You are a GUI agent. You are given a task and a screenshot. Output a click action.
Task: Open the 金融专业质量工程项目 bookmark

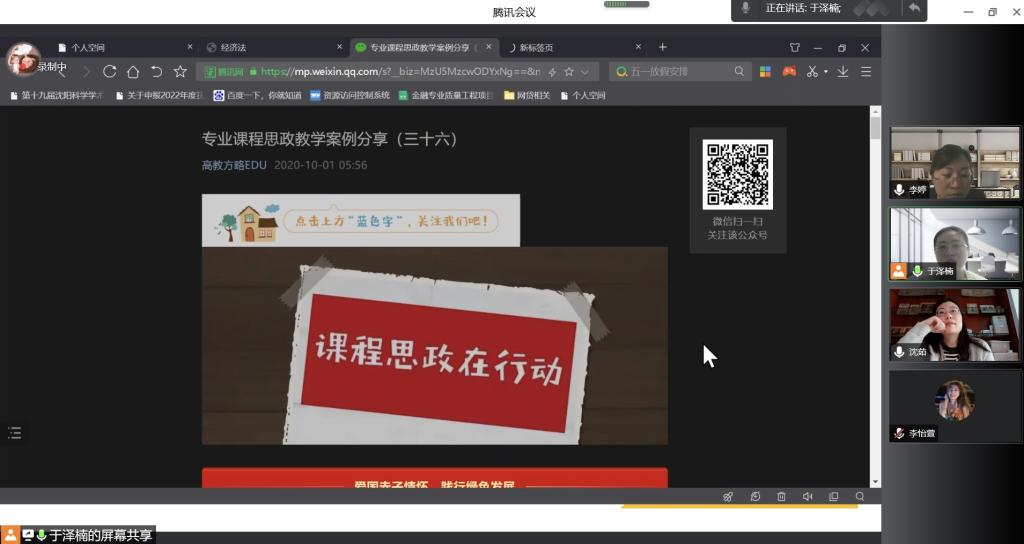coord(446,95)
